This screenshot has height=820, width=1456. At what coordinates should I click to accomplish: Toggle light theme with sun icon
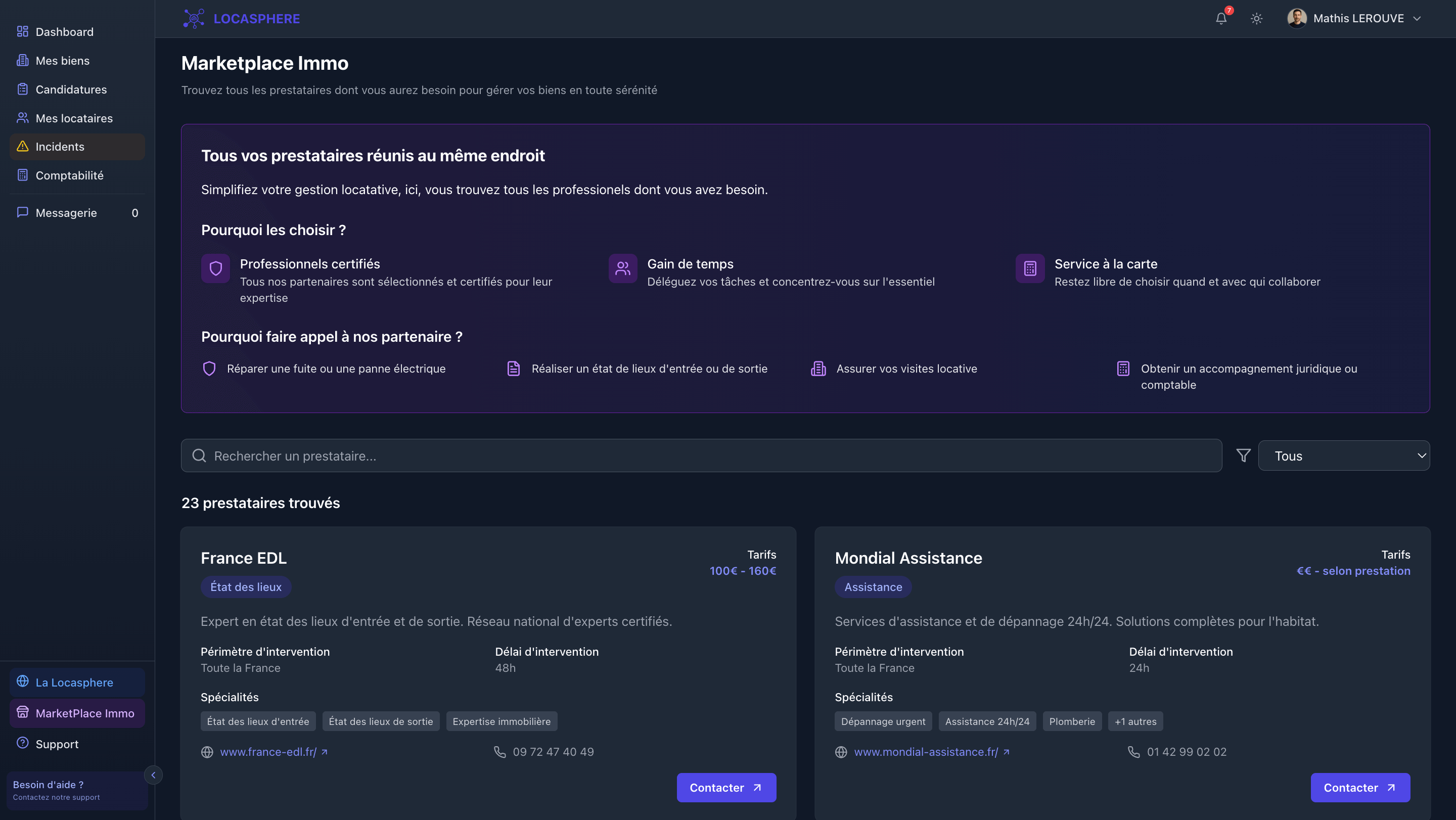coord(1256,19)
